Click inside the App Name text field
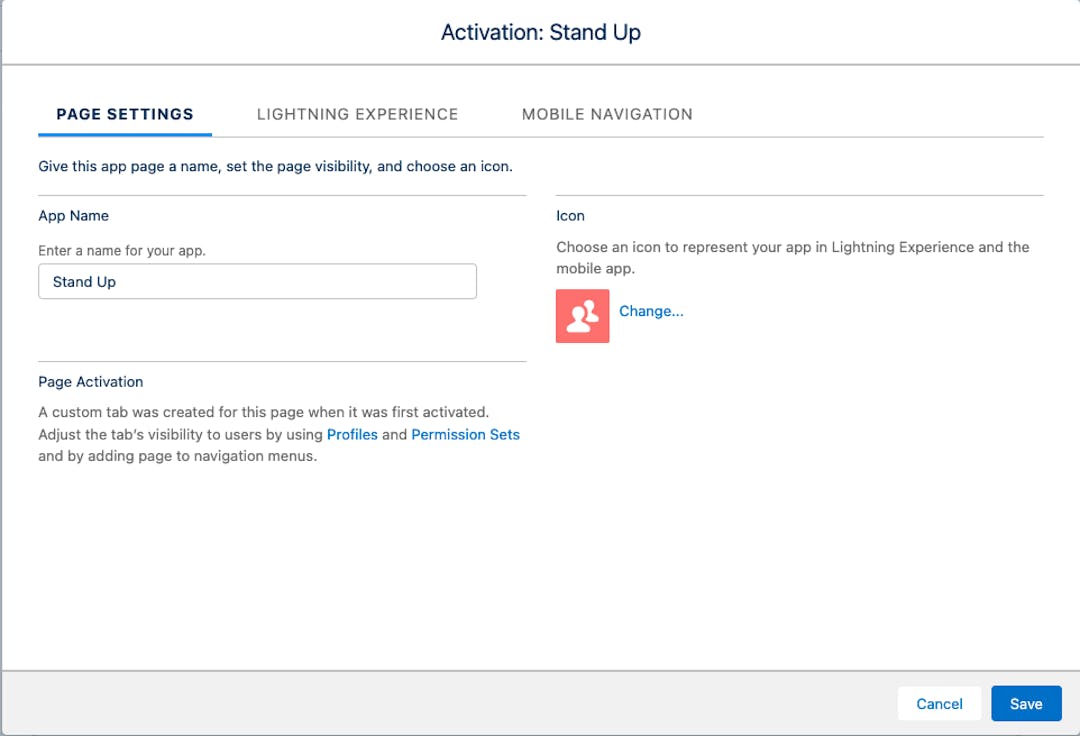The height and width of the screenshot is (736, 1080). (257, 281)
